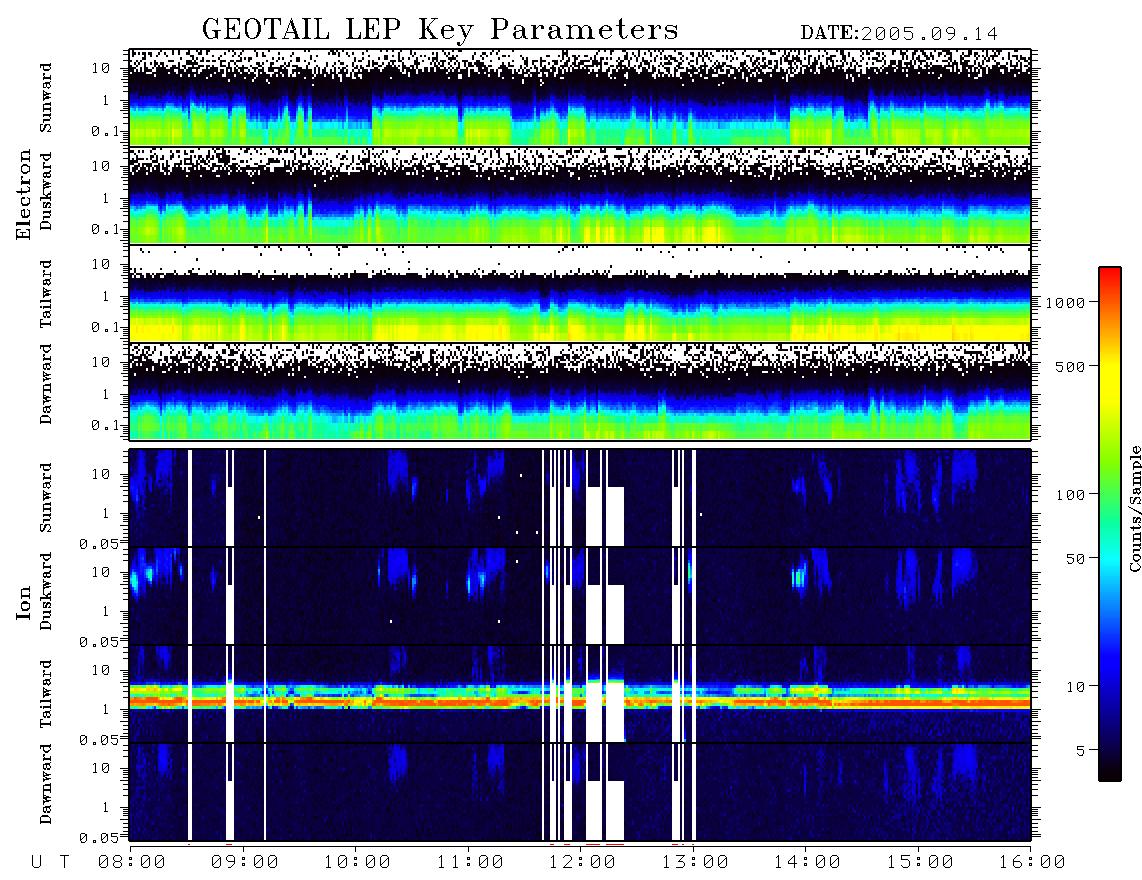This screenshot has width=1142, height=880.
Task: Click the Electron Sunward panel label
Action: pyautogui.click(x=46, y=98)
